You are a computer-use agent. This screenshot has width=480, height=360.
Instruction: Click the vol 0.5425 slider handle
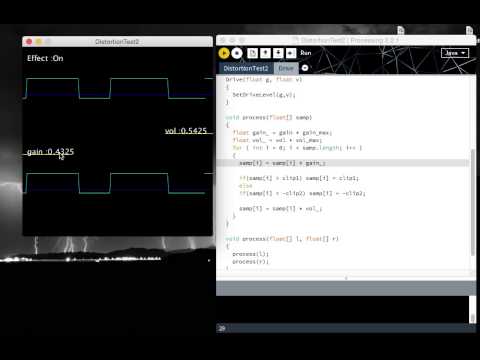point(186,131)
